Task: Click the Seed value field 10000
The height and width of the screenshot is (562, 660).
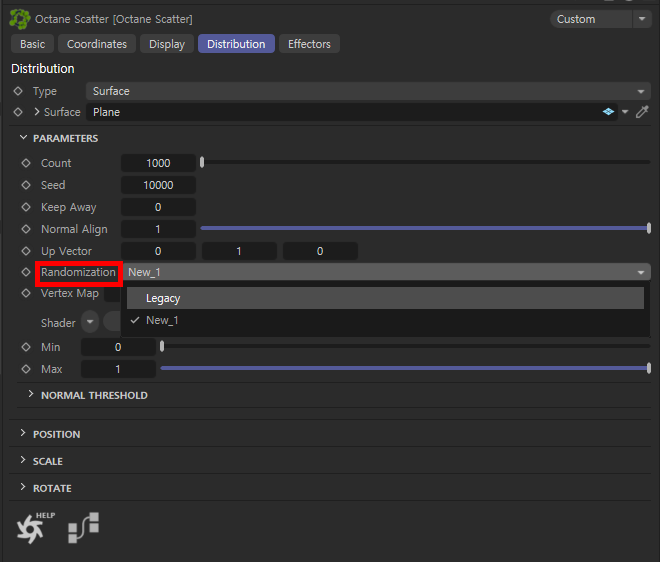Action: tap(158, 185)
